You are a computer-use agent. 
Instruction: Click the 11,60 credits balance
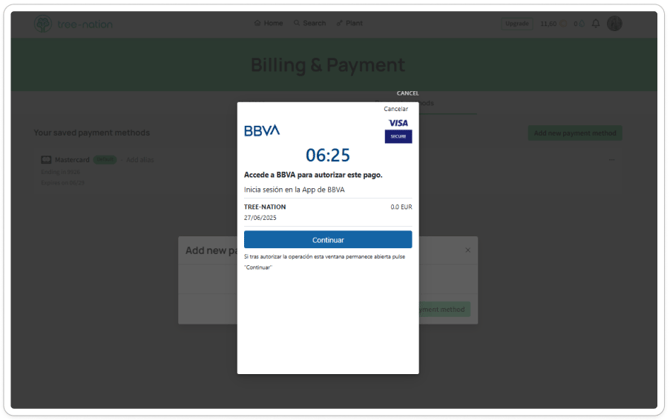553,23
